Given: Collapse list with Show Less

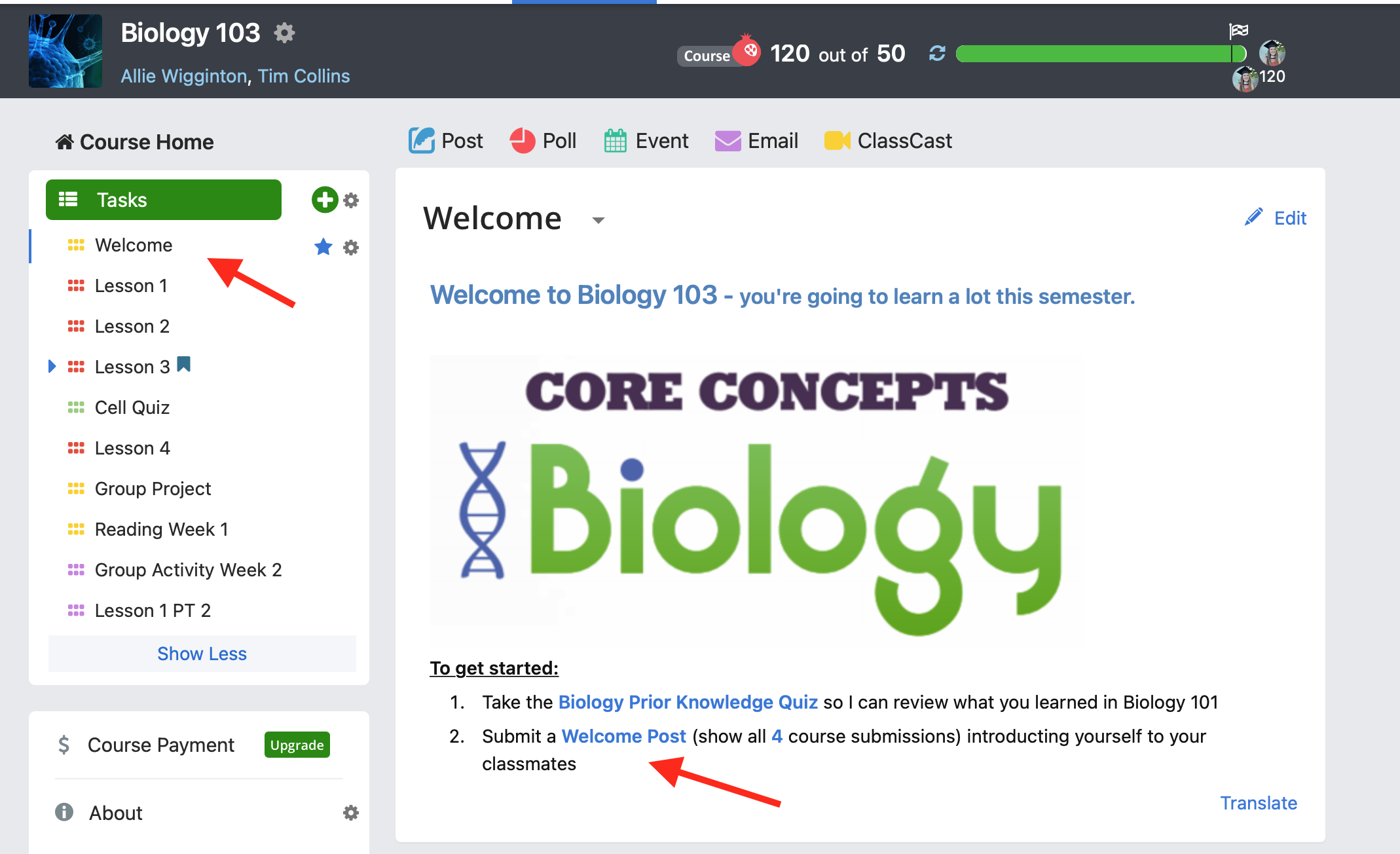Looking at the screenshot, I should [x=202, y=654].
